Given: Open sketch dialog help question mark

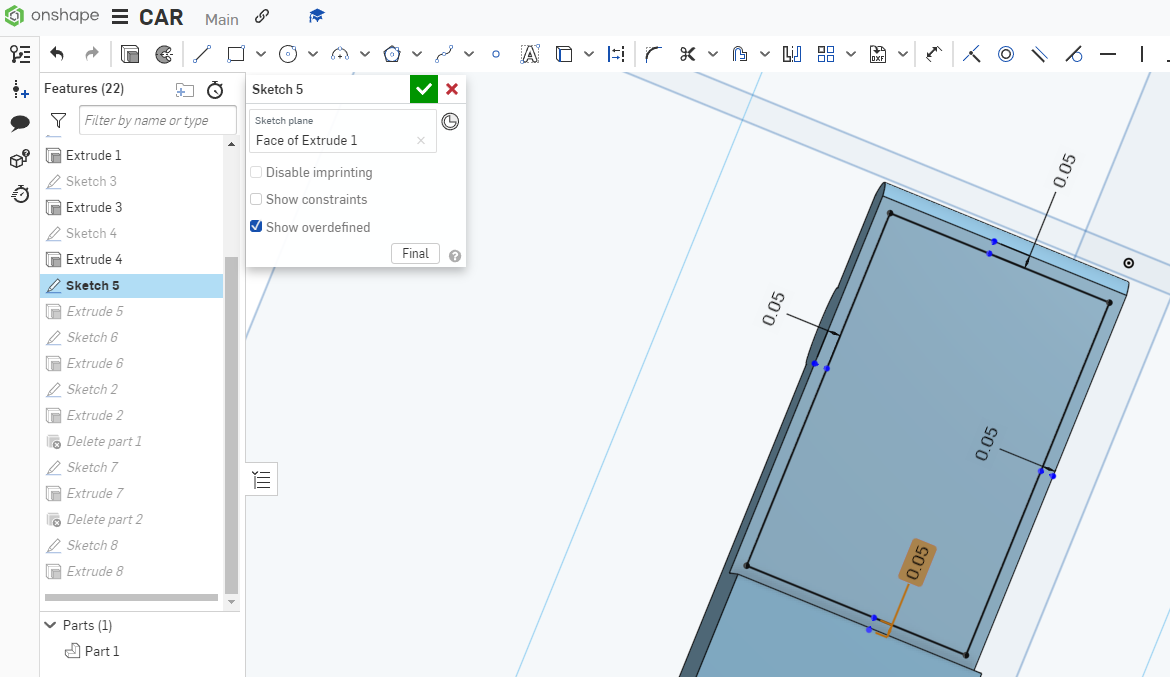Looking at the screenshot, I should point(454,256).
